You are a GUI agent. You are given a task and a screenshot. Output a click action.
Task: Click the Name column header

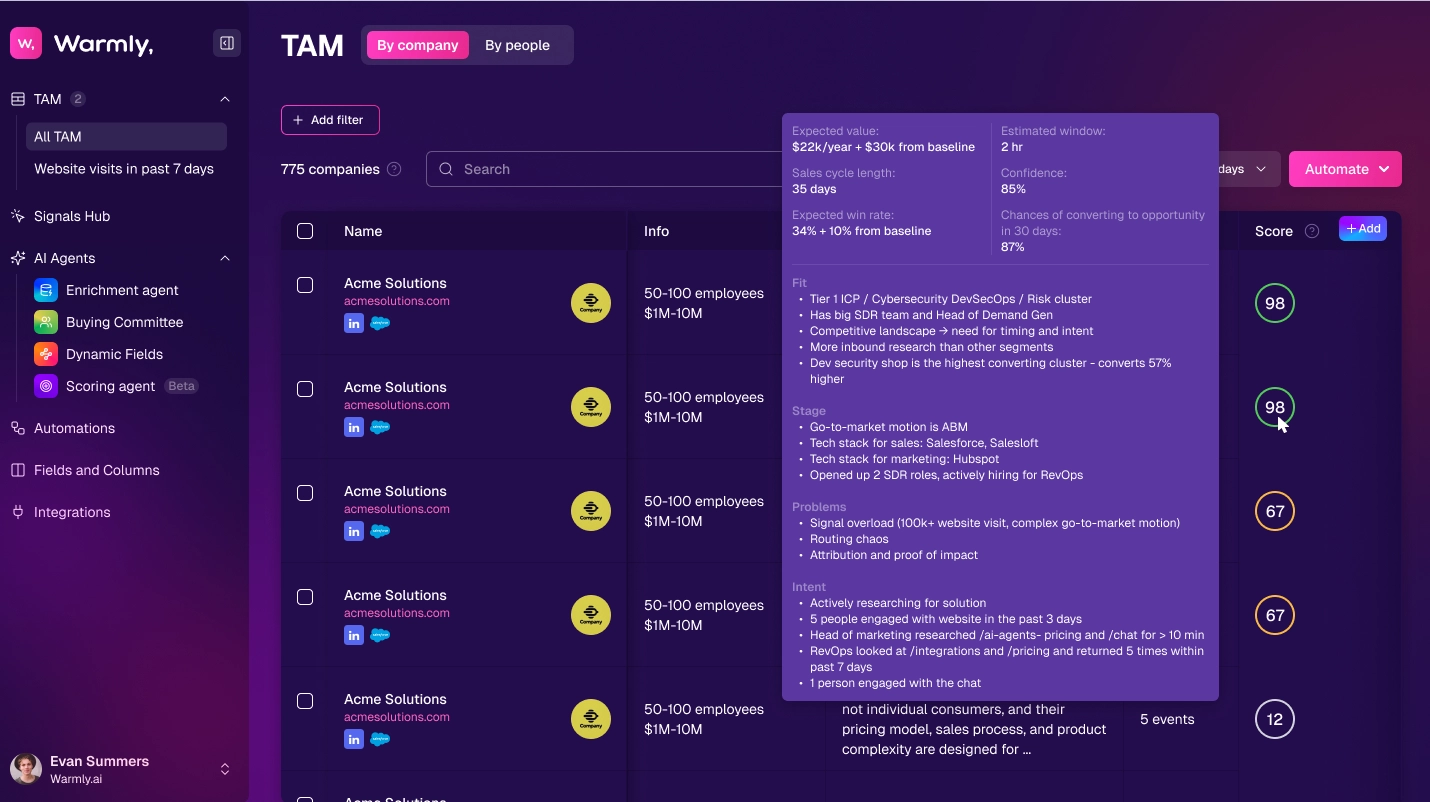pos(363,231)
